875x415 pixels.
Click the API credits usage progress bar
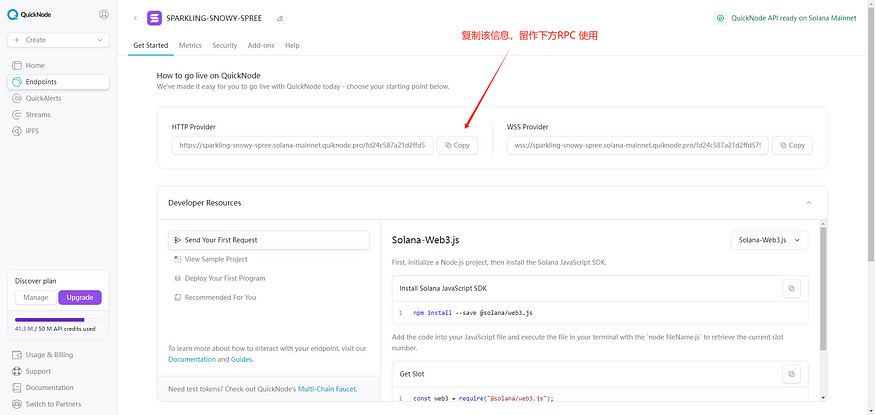[x=58, y=320]
